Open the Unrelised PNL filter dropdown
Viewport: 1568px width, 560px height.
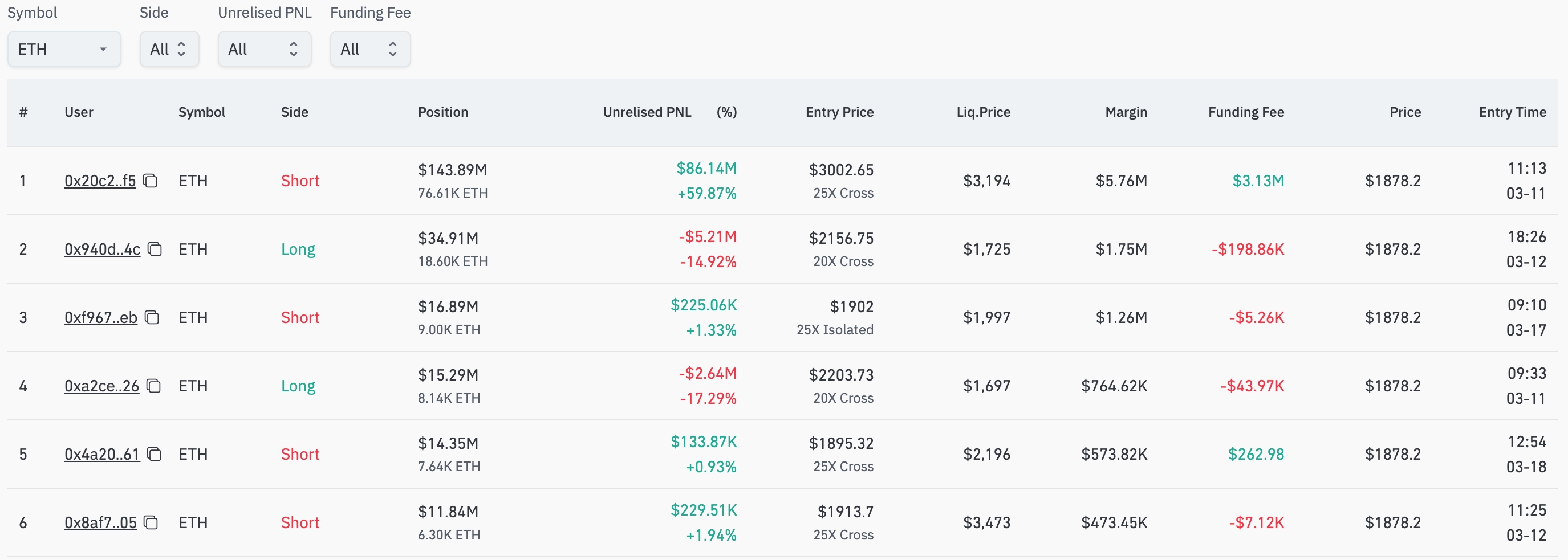click(x=264, y=48)
